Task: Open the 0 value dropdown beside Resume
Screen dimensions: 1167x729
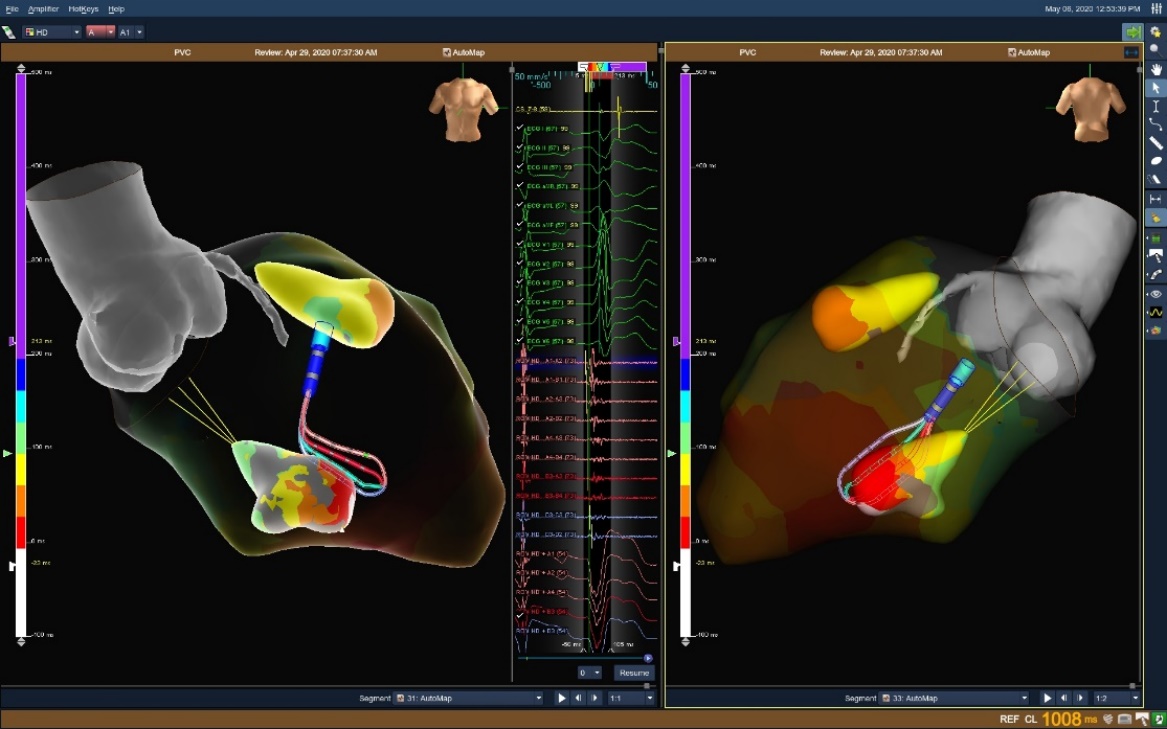Action: click(x=589, y=673)
